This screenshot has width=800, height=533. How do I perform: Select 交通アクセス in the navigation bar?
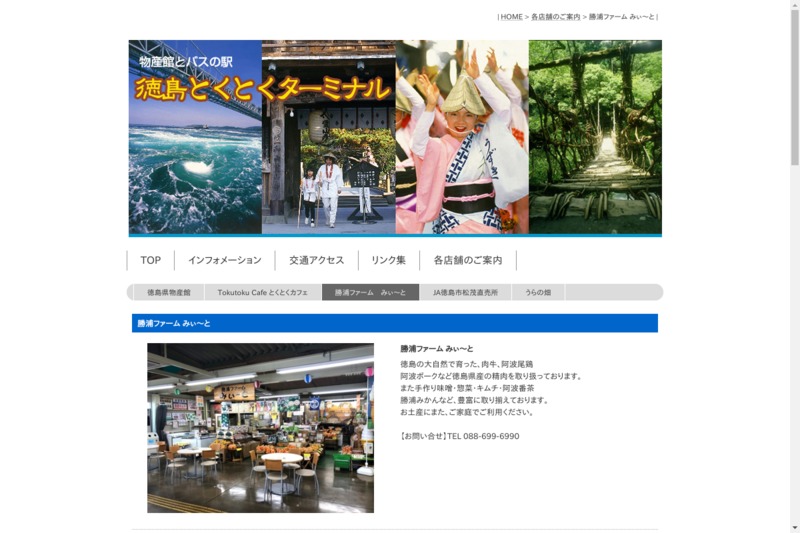point(316,260)
